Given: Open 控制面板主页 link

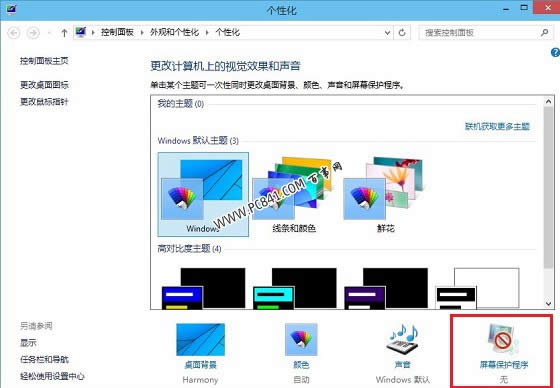Looking at the screenshot, I should tap(44, 61).
